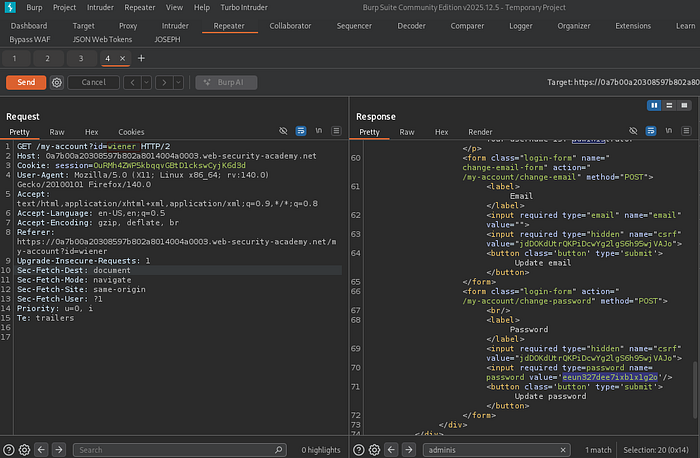This screenshot has height=458, width=700.
Task: Switch to the Logger tab
Action: point(521,26)
